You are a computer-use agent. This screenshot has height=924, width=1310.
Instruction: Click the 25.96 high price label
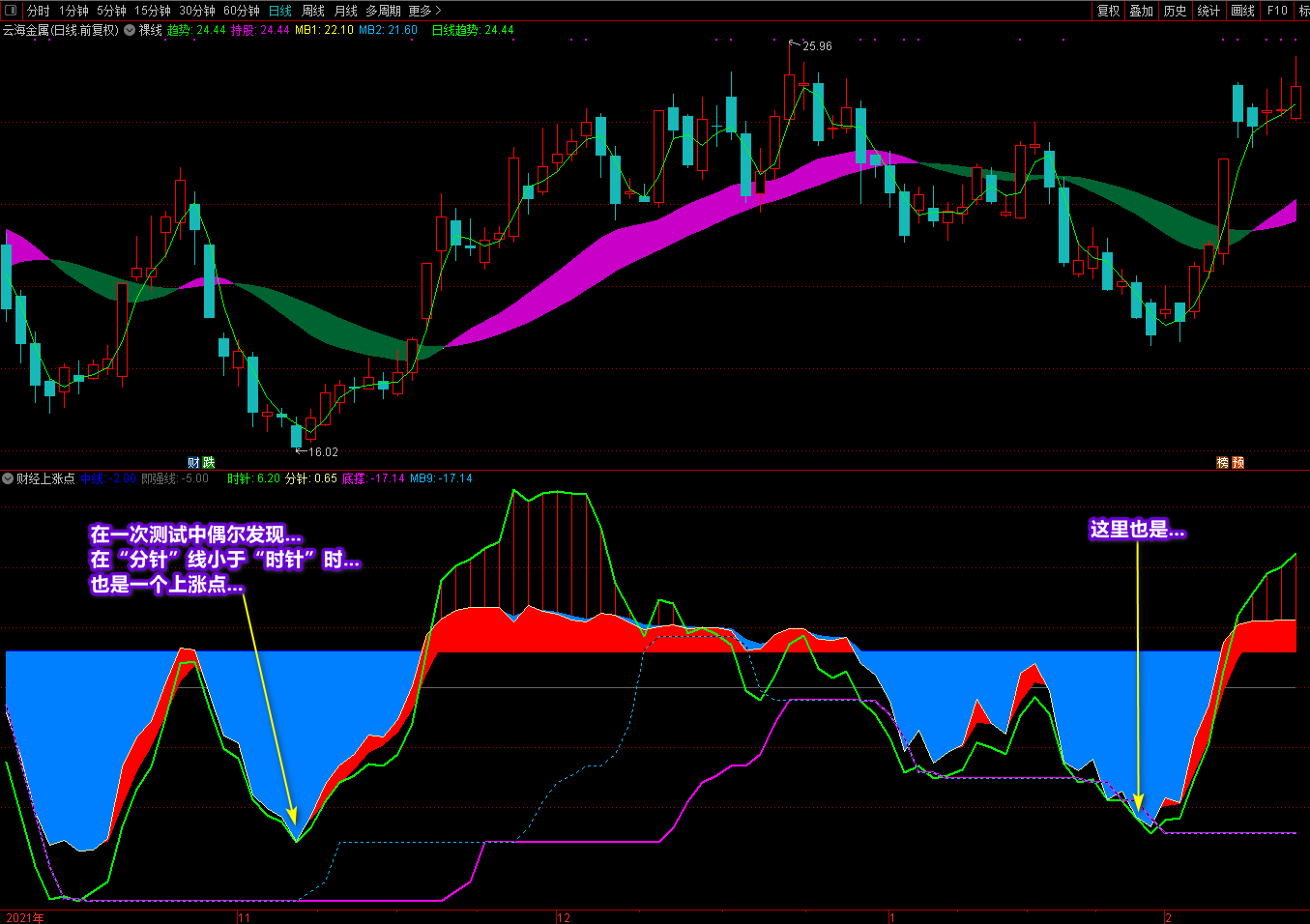(x=817, y=45)
